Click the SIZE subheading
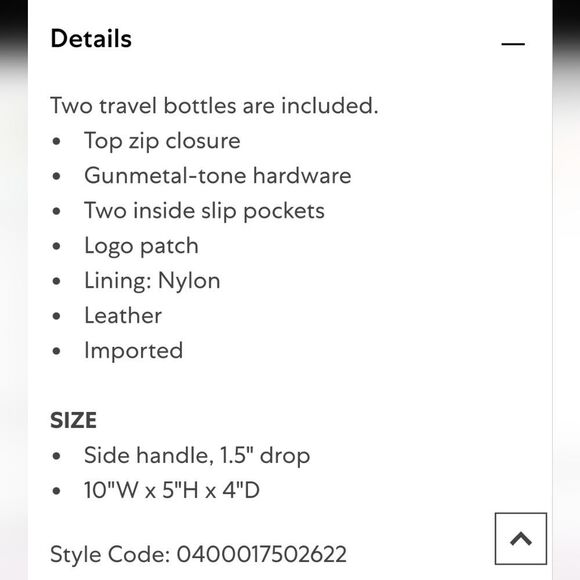Viewport: 580px width, 580px height. [74, 420]
